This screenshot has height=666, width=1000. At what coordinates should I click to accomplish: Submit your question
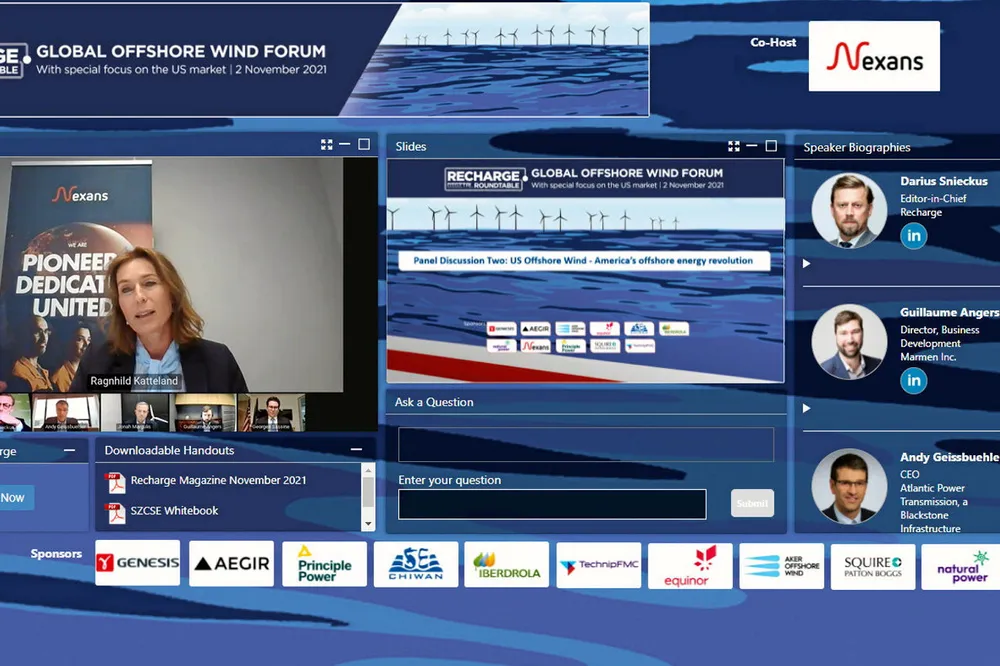point(752,504)
